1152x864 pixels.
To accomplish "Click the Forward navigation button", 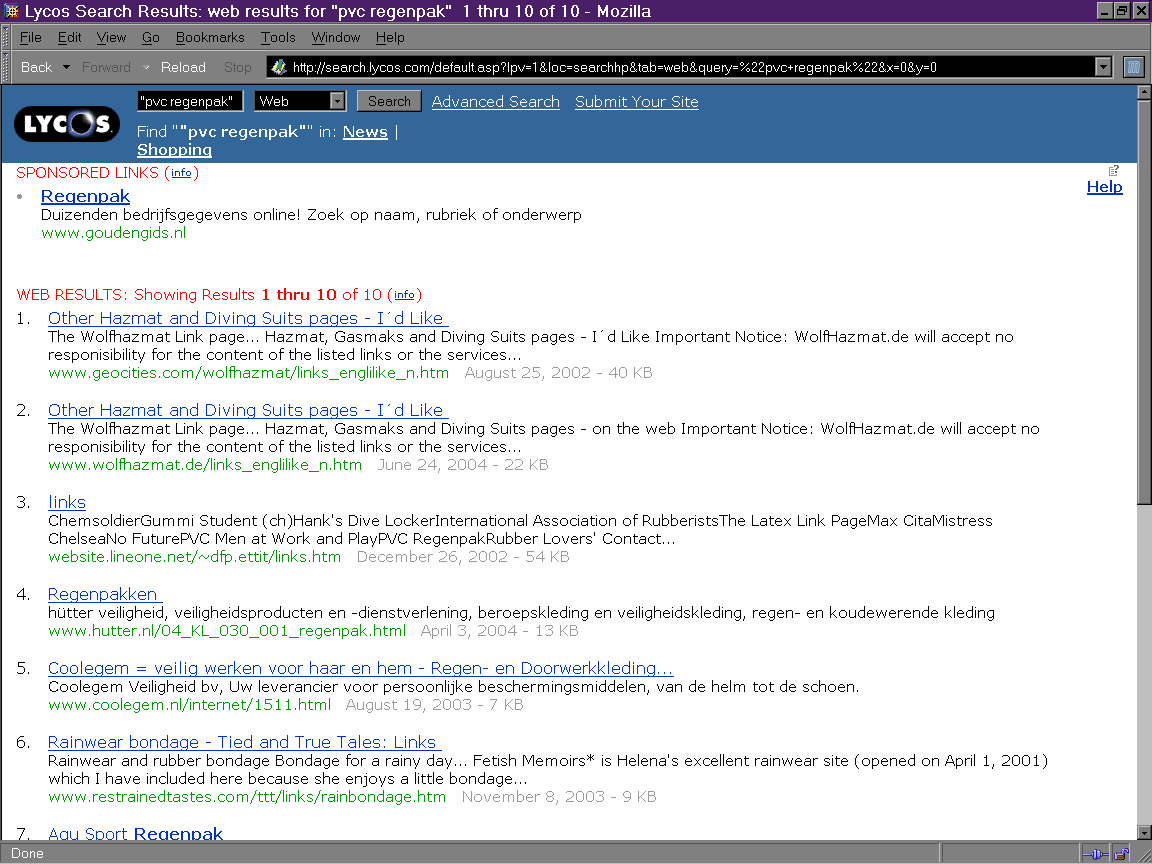I will (107, 67).
